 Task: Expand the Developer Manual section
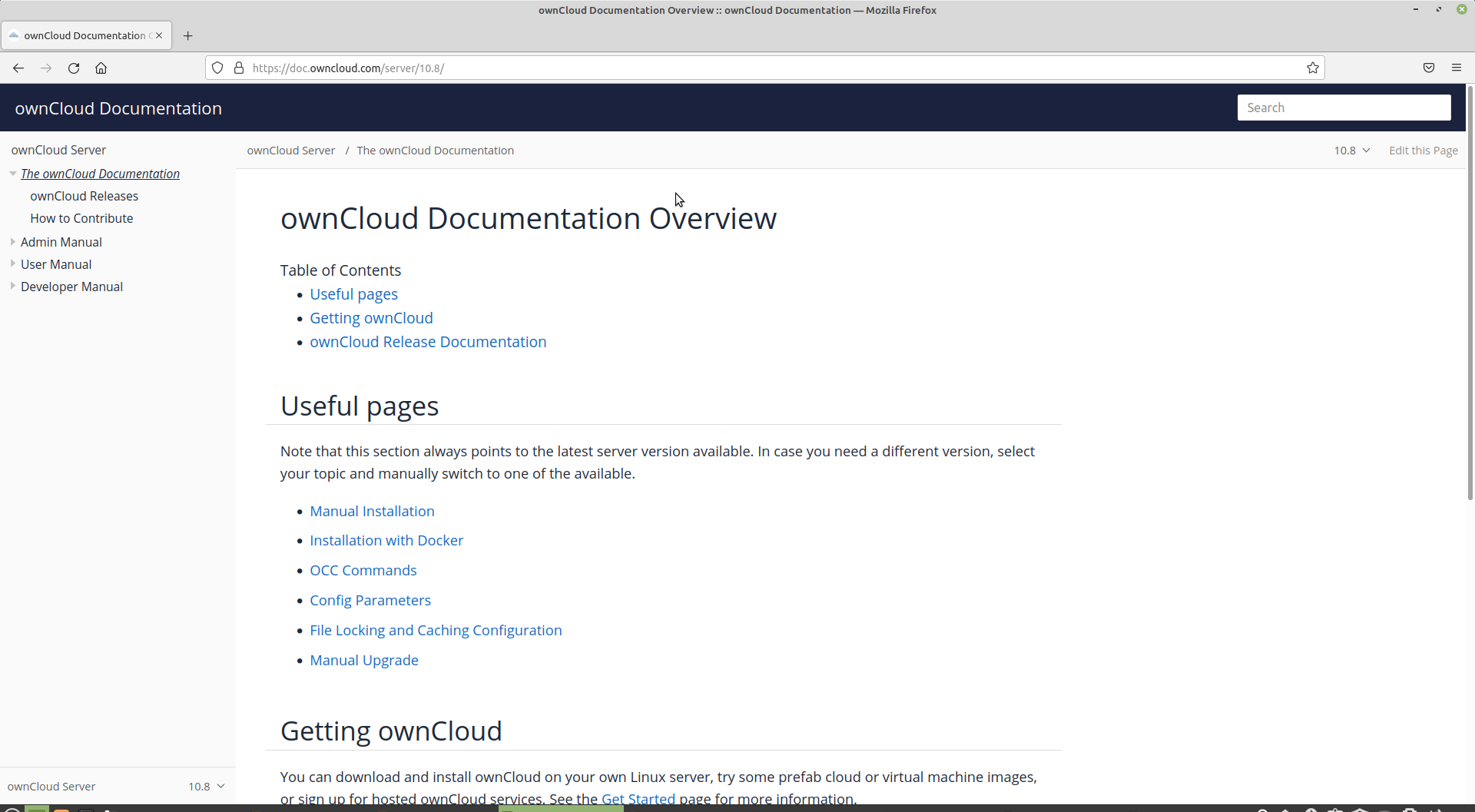(x=13, y=286)
